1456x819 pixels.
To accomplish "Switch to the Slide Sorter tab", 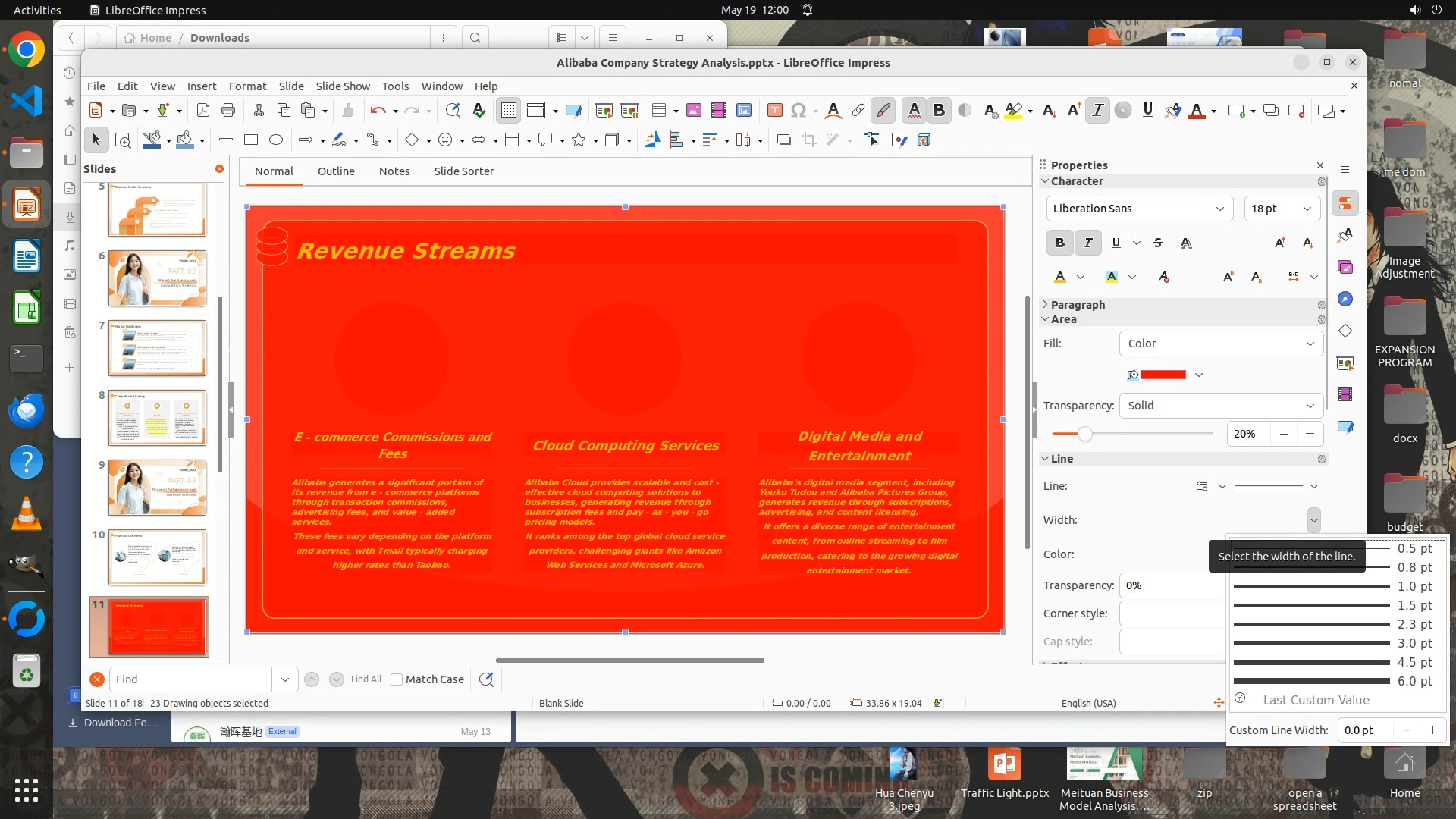I will pos(463,171).
